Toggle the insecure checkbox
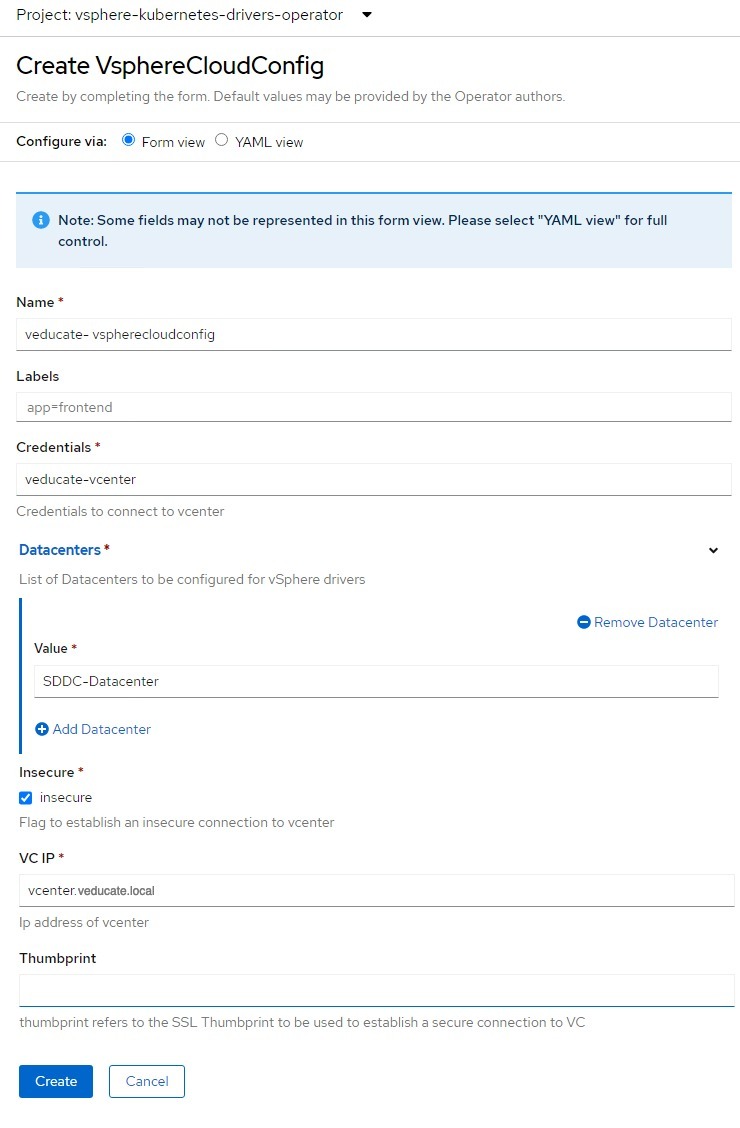The image size is (740, 1128). coord(26,798)
